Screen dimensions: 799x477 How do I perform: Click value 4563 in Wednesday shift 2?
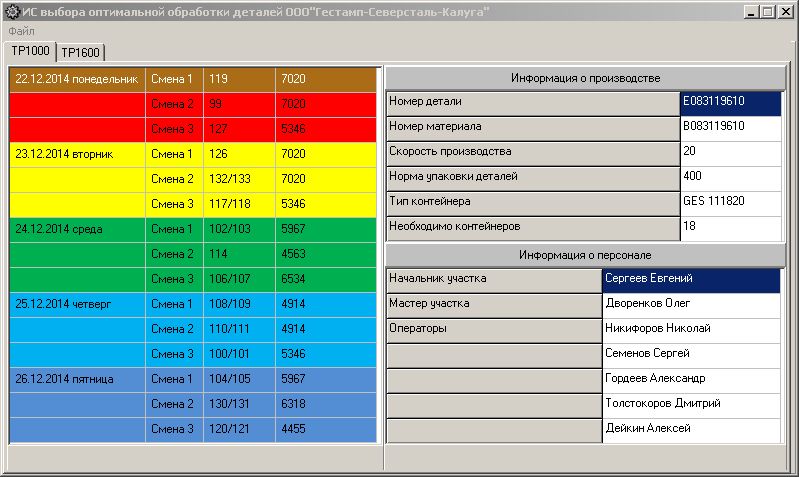(326, 254)
